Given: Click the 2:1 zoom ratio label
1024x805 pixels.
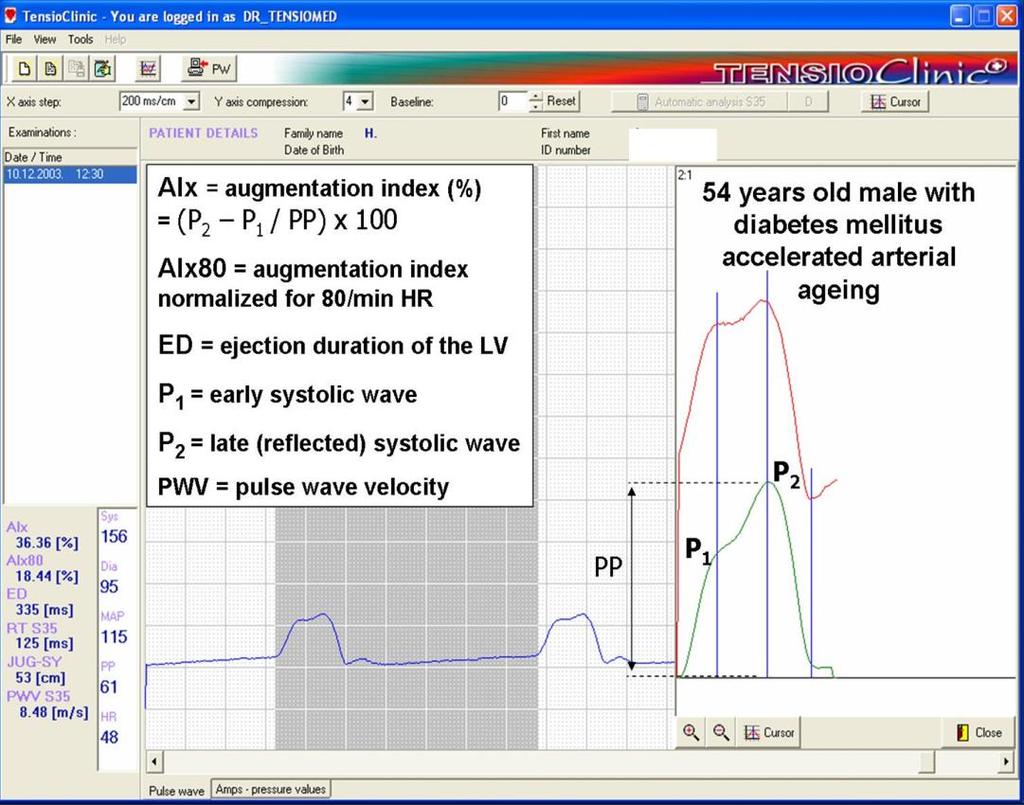Looking at the screenshot, I should click(x=684, y=175).
